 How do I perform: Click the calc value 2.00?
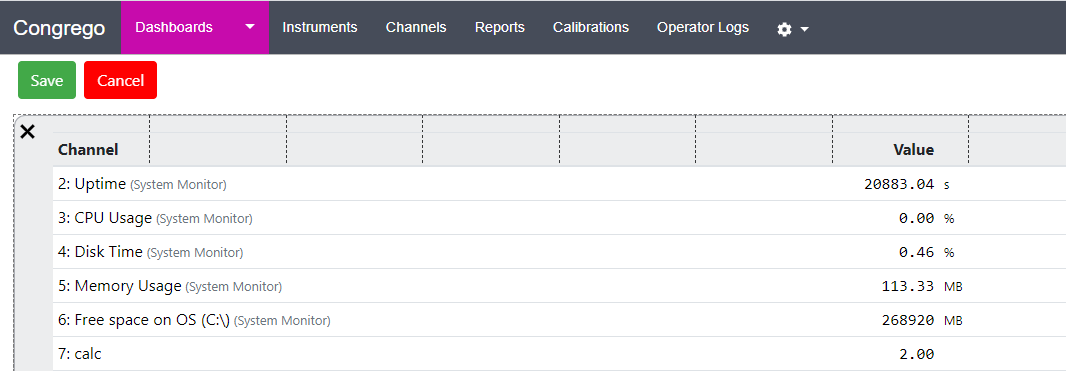click(916, 354)
